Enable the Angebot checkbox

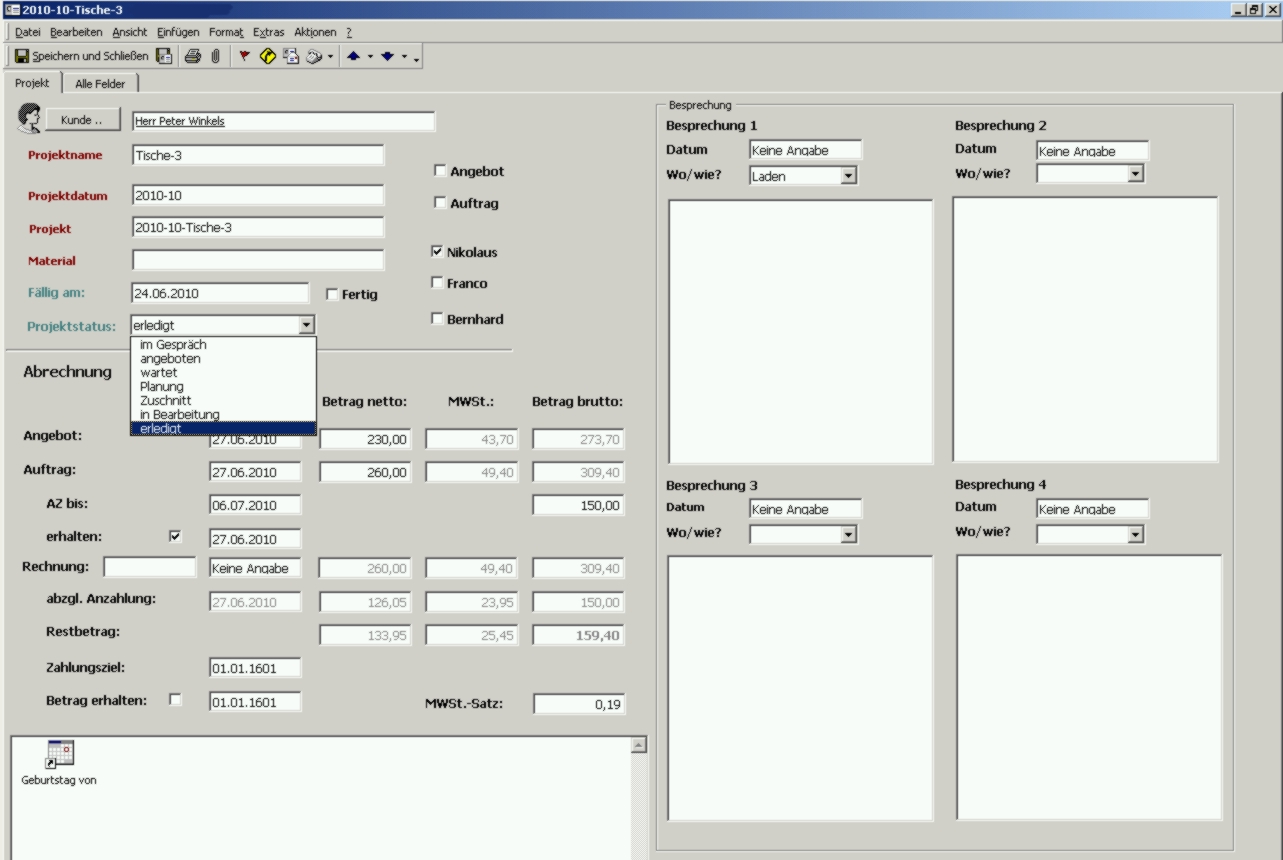(439, 171)
